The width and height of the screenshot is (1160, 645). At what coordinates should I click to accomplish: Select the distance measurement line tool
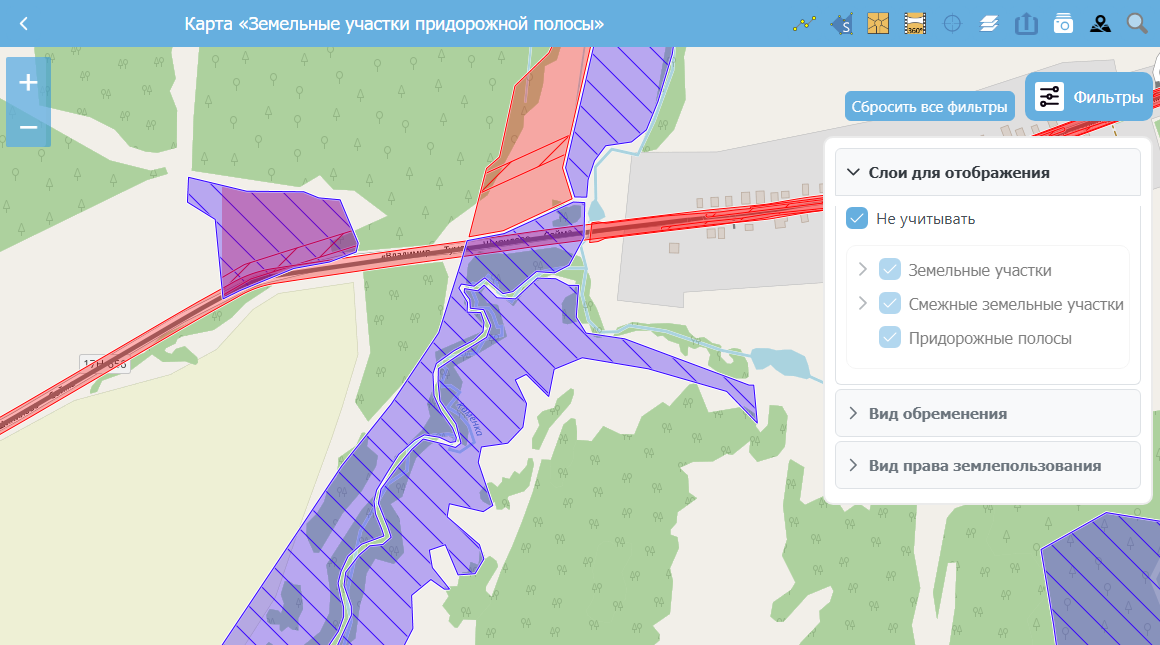(x=803, y=23)
